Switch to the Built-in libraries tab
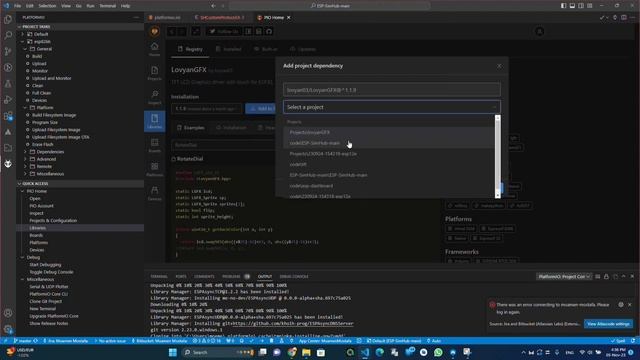 (266, 49)
